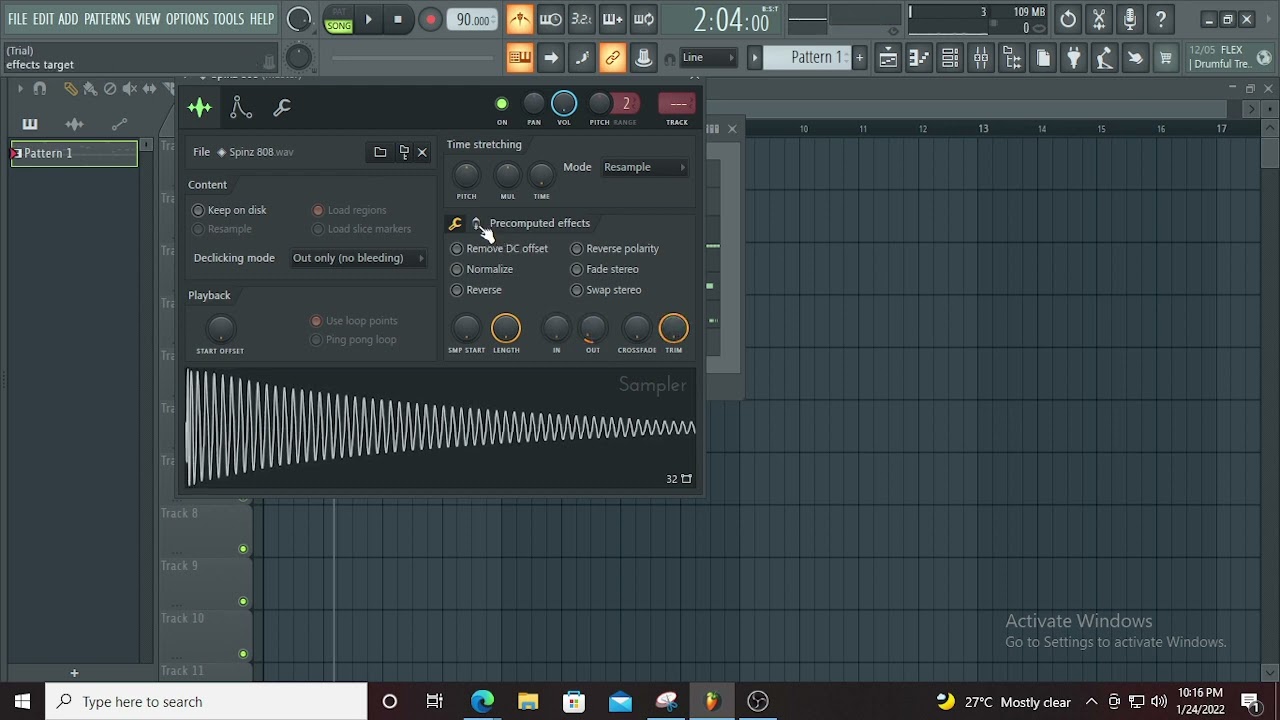This screenshot has height=720, width=1280.
Task: Click the close icon beside Spinz 808.wav
Action: pyautogui.click(x=422, y=152)
